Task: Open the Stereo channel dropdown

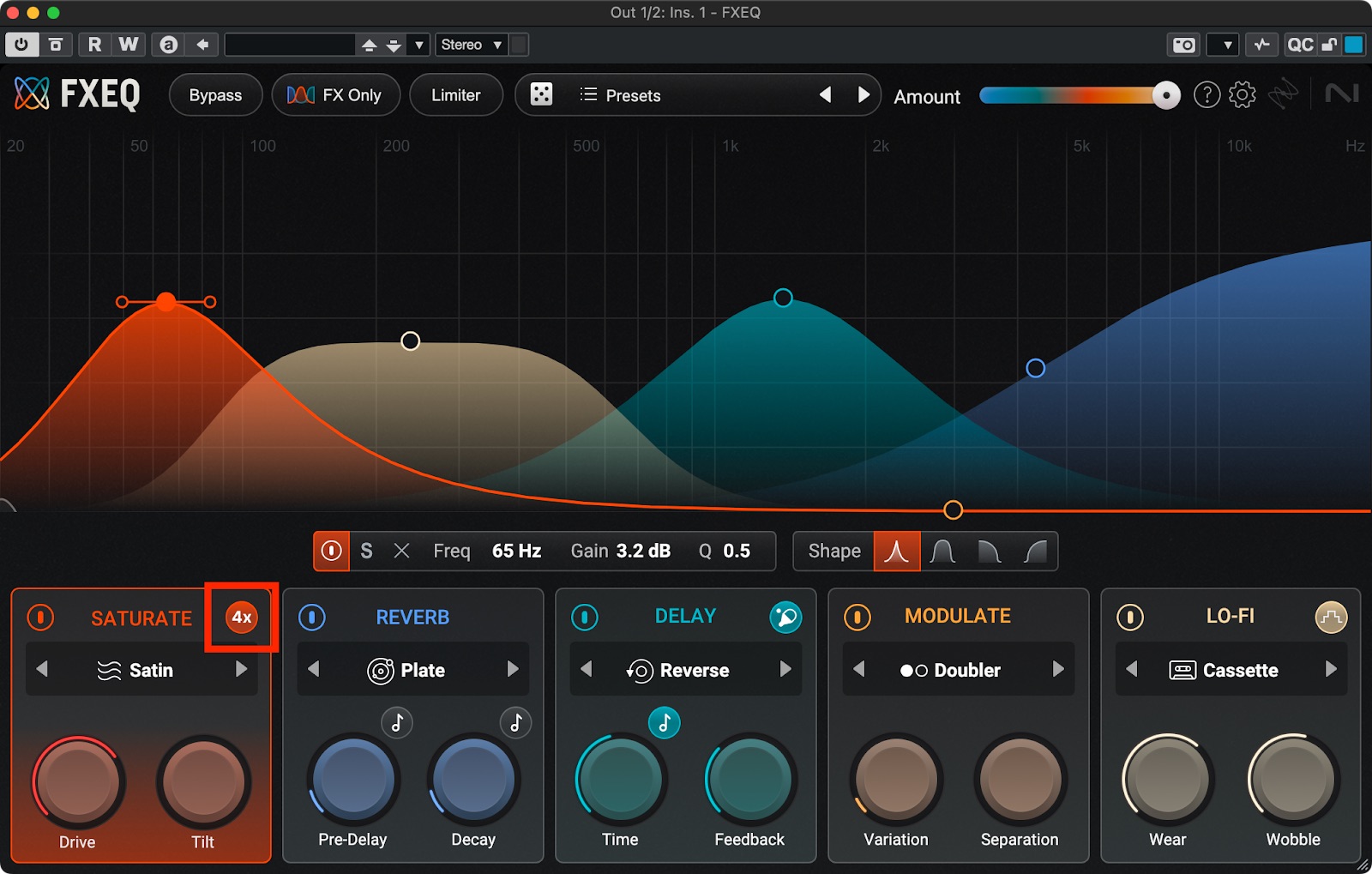Action: click(x=472, y=45)
